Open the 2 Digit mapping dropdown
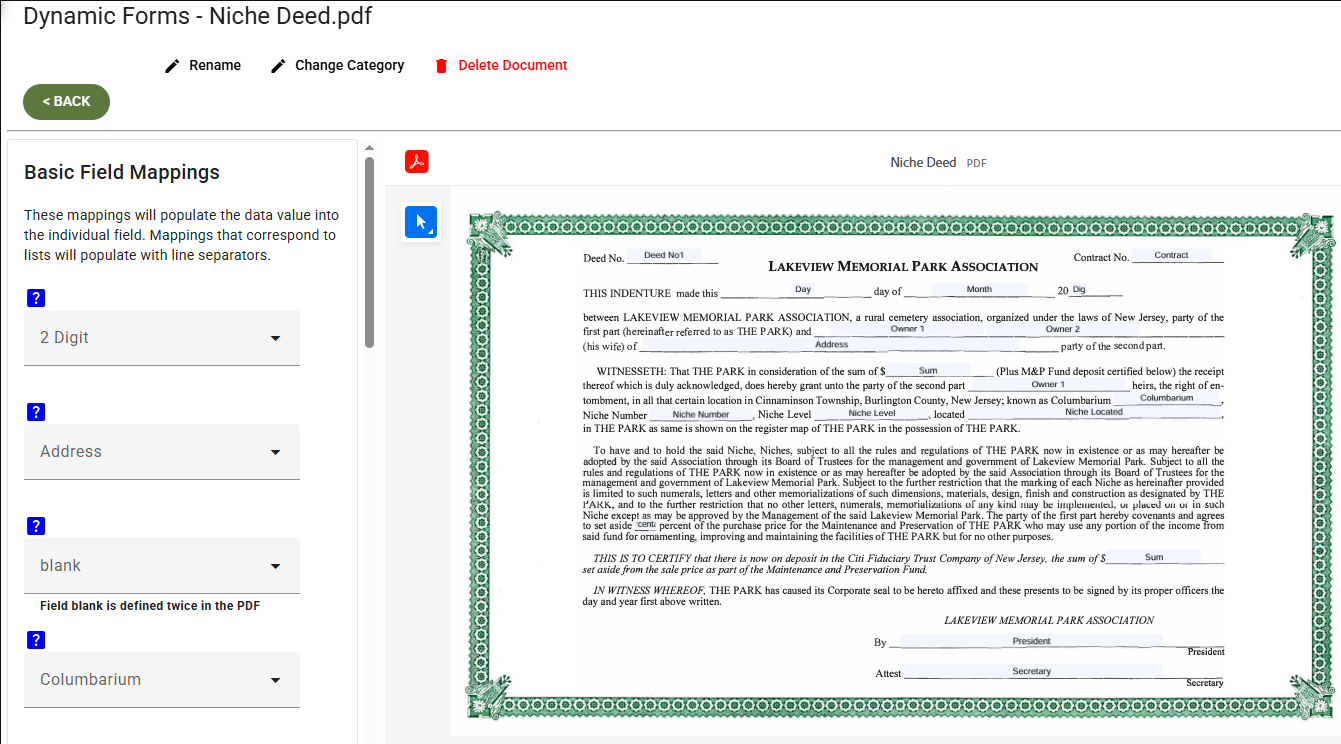Screen dimensions: 1341x744 tap(161, 338)
